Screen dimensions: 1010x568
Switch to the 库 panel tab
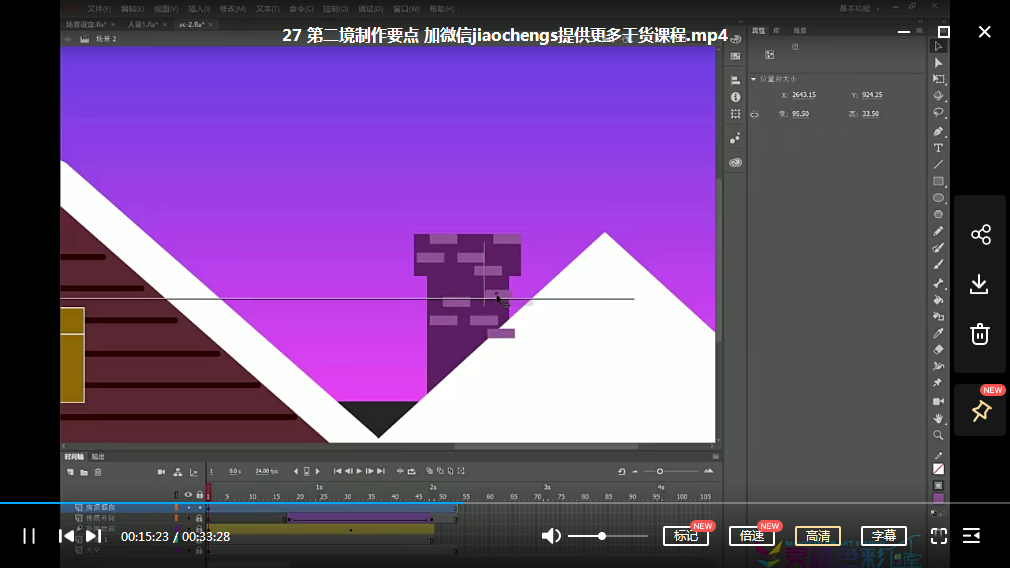click(x=777, y=31)
